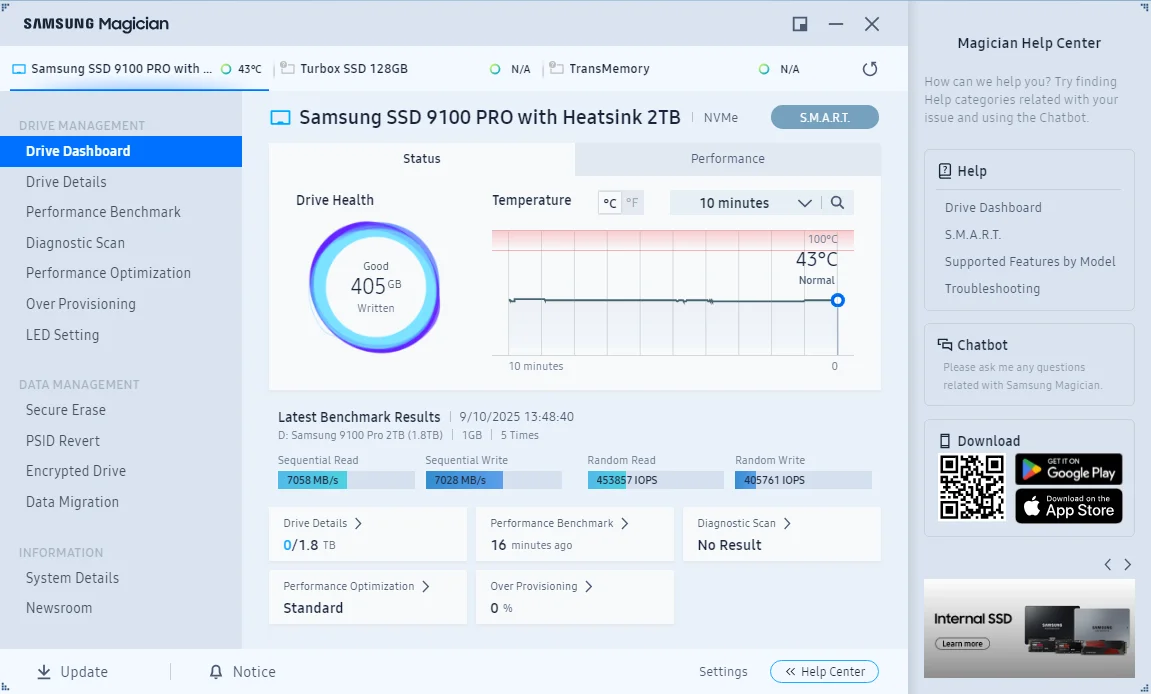This screenshot has height=694, width=1151.
Task: Click the Internal SSD banner image
Action: pos(1029,629)
